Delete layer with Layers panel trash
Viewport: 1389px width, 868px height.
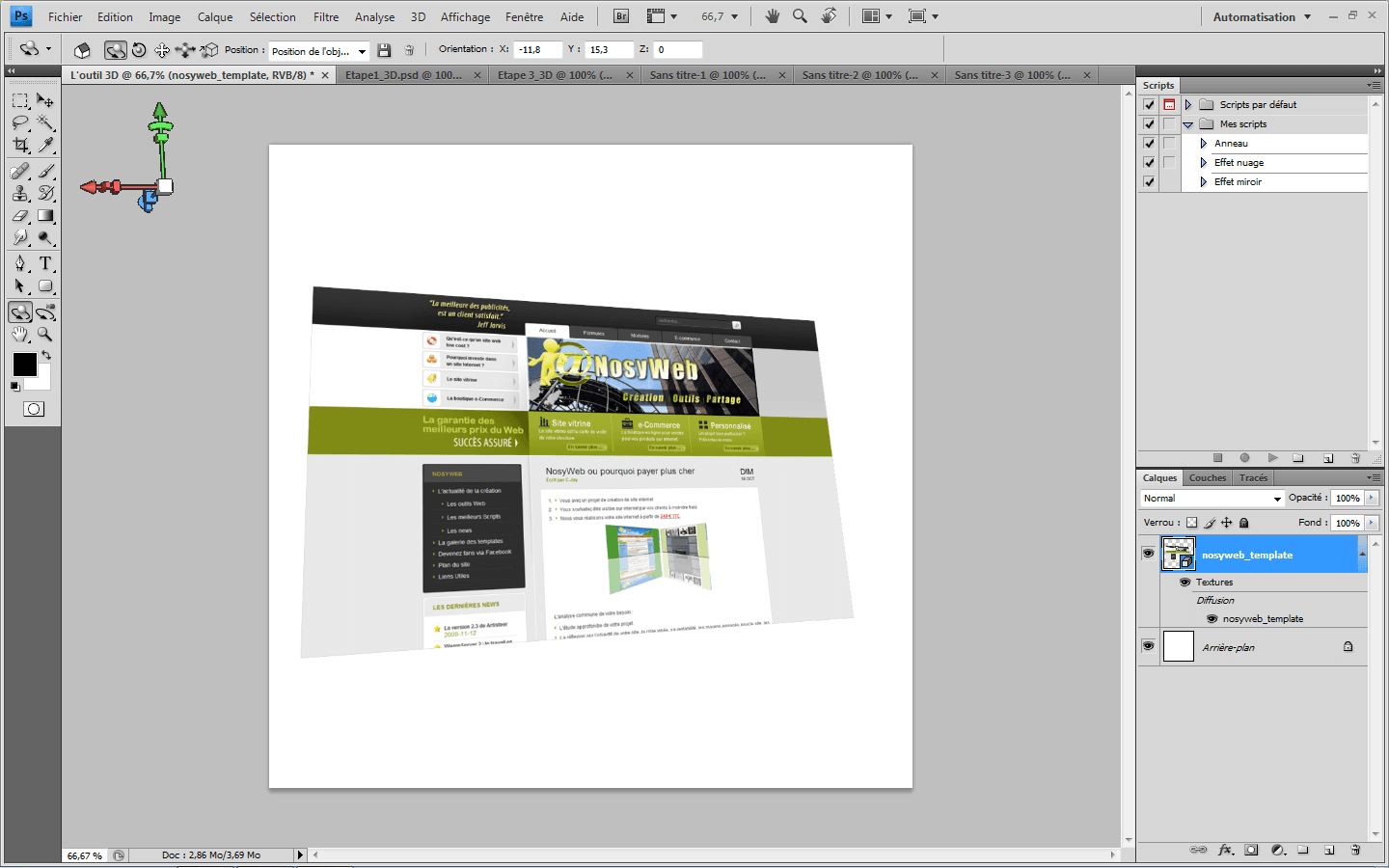pos(1355,850)
